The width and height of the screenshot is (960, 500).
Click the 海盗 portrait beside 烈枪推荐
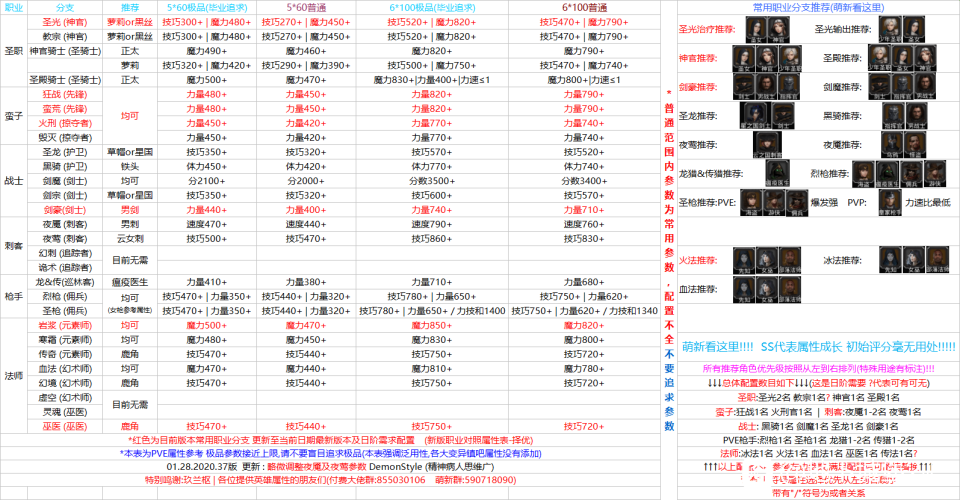[863, 174]
